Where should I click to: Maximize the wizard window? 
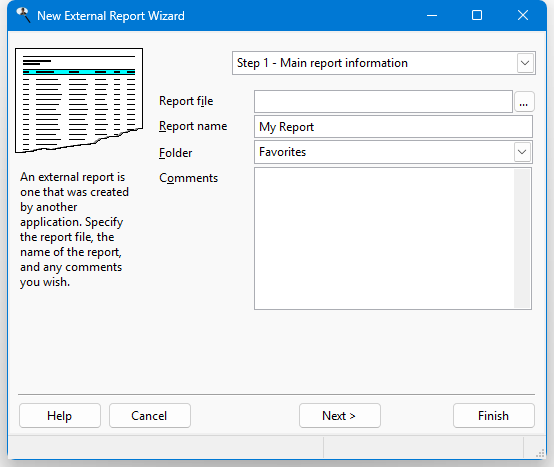point(477,16)
